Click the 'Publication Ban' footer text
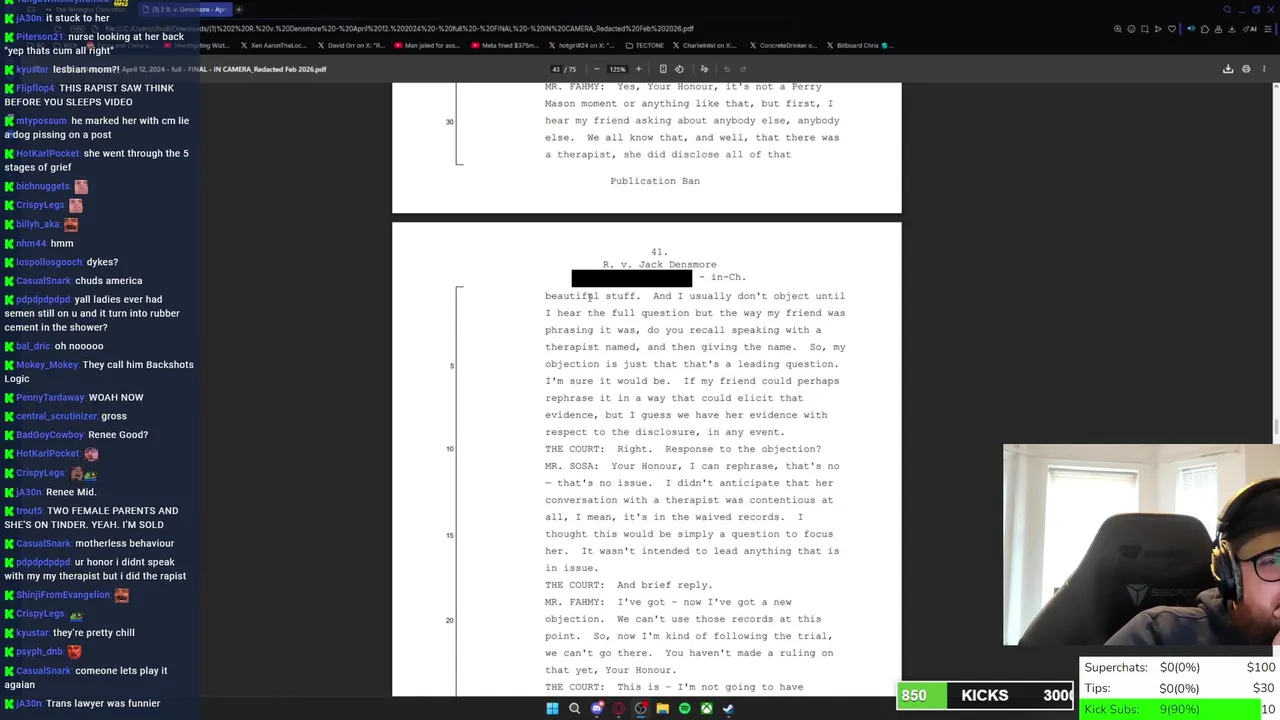This screenshot has height=720, width=1280. (655, 181)
